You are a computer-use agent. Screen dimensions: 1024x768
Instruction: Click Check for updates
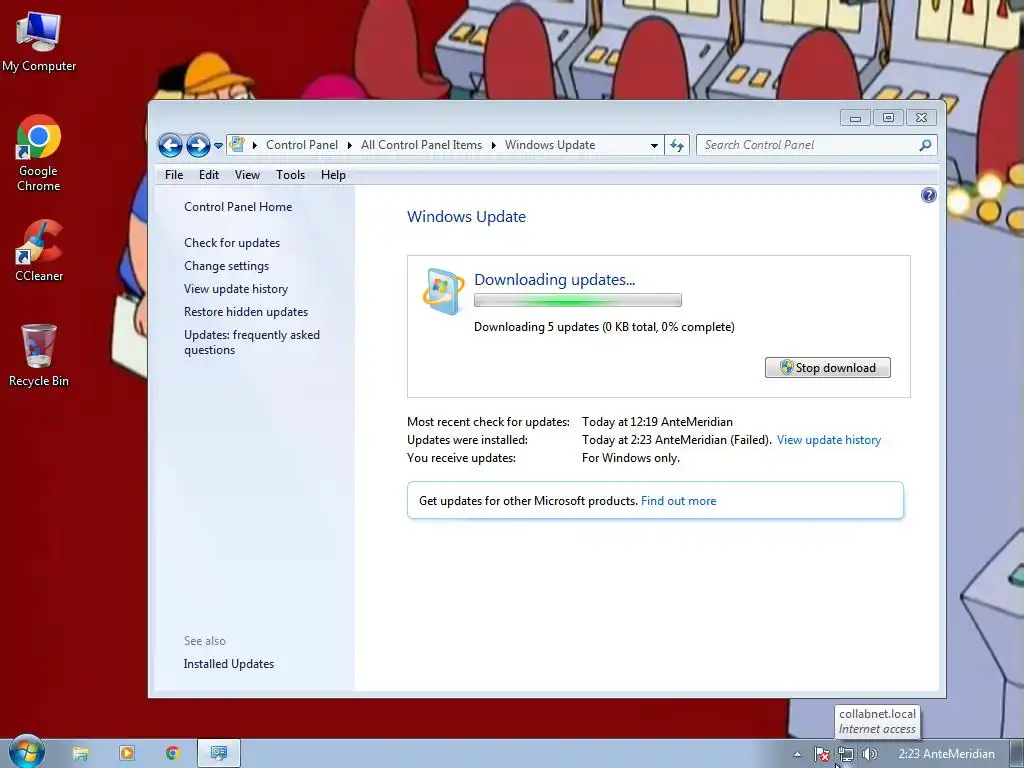coord(232,243)
